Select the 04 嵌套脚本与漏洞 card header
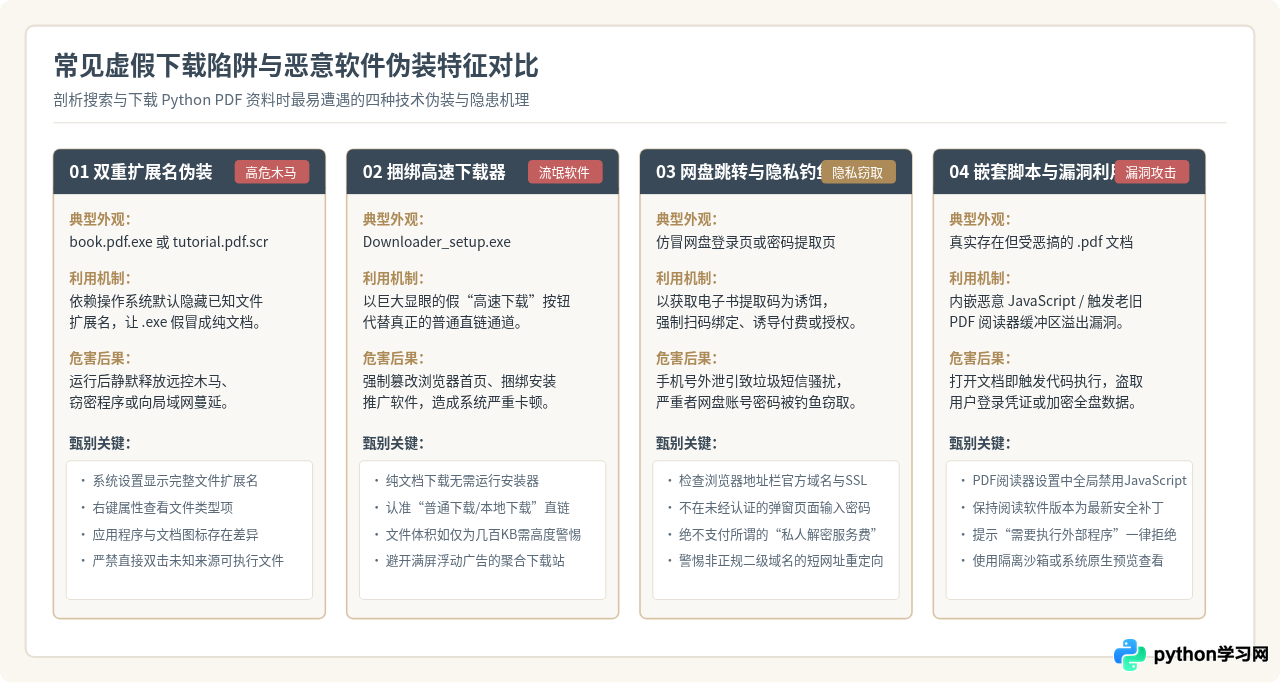This screenshot has height=683, width=1280. click(x=1069, y=172)
